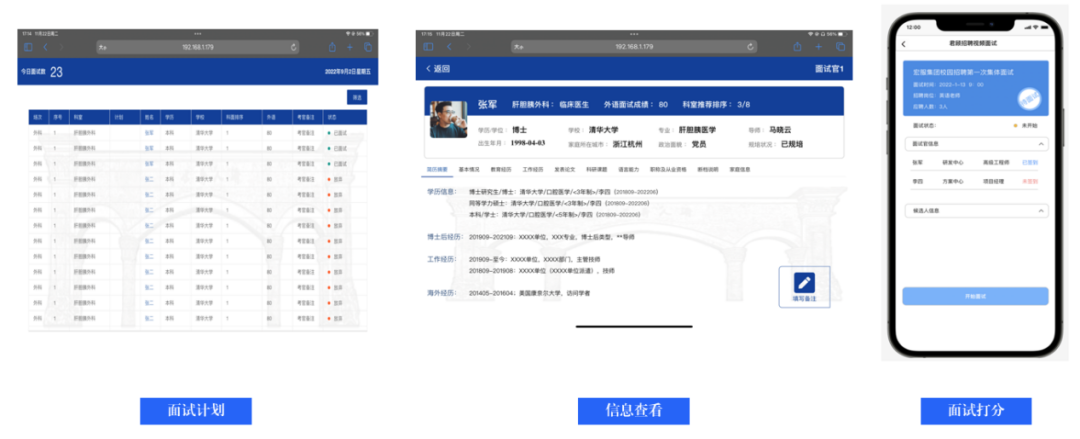Click the 批次 column header
This screenshot has height=439, width=1080.
click(x=39, y=118)
